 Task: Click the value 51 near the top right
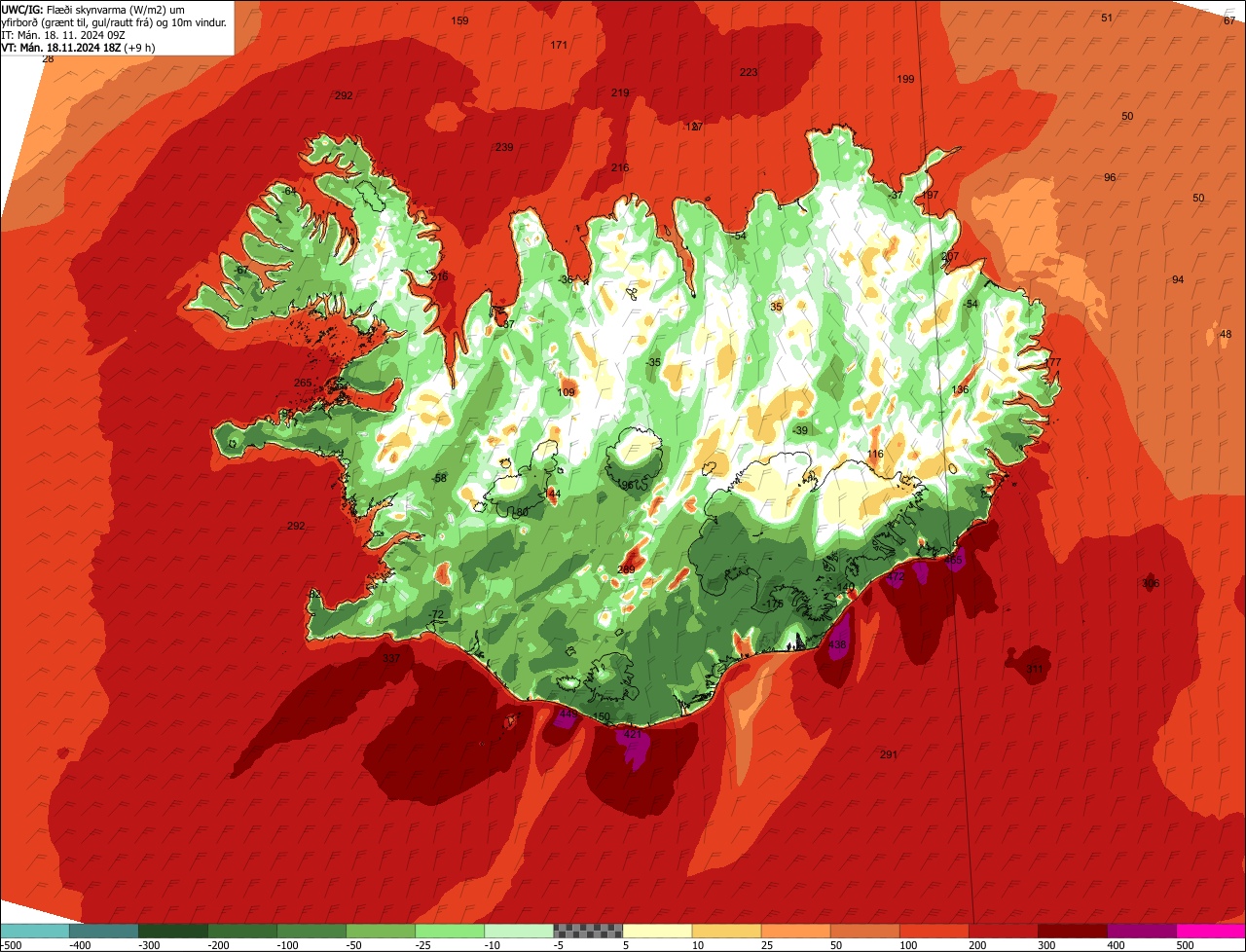tap(1107, 18)
